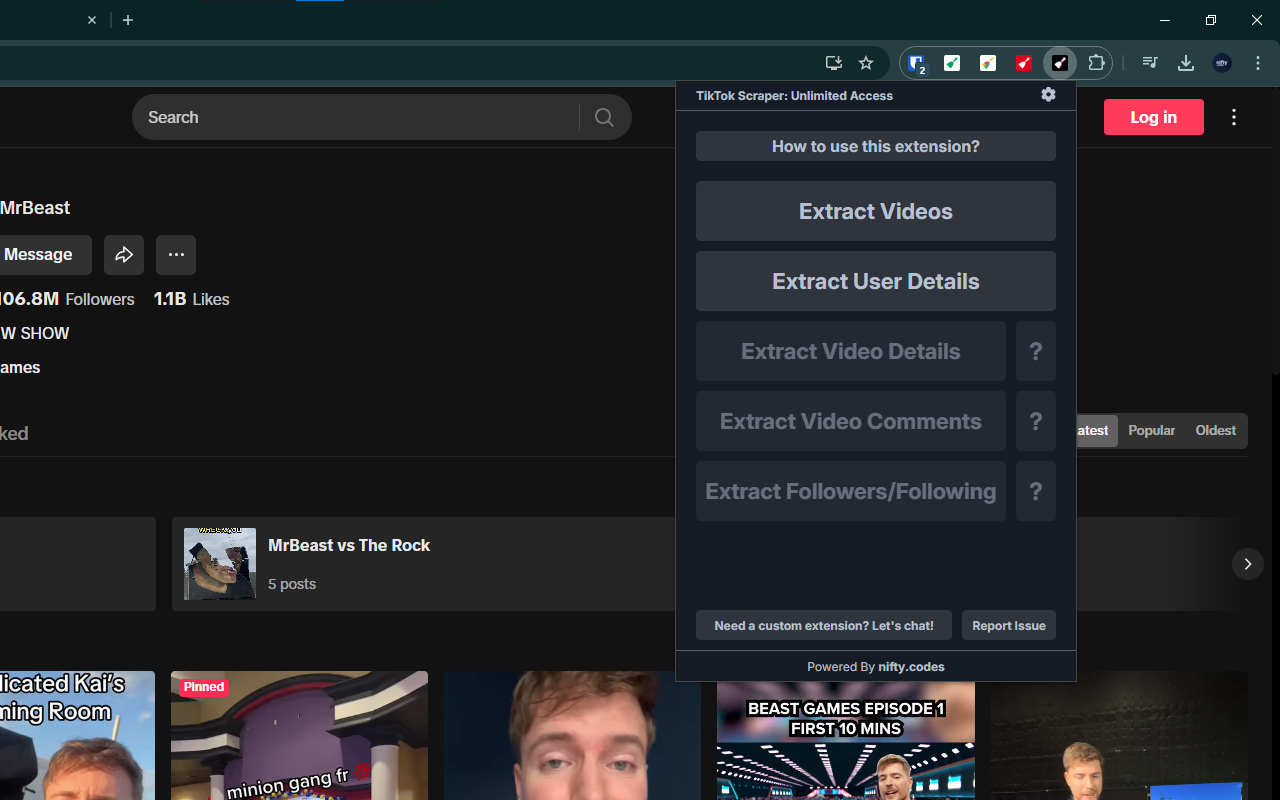Switch video sort to Oldest
Screen dimensions: 1280x800
click(1216, 430)
